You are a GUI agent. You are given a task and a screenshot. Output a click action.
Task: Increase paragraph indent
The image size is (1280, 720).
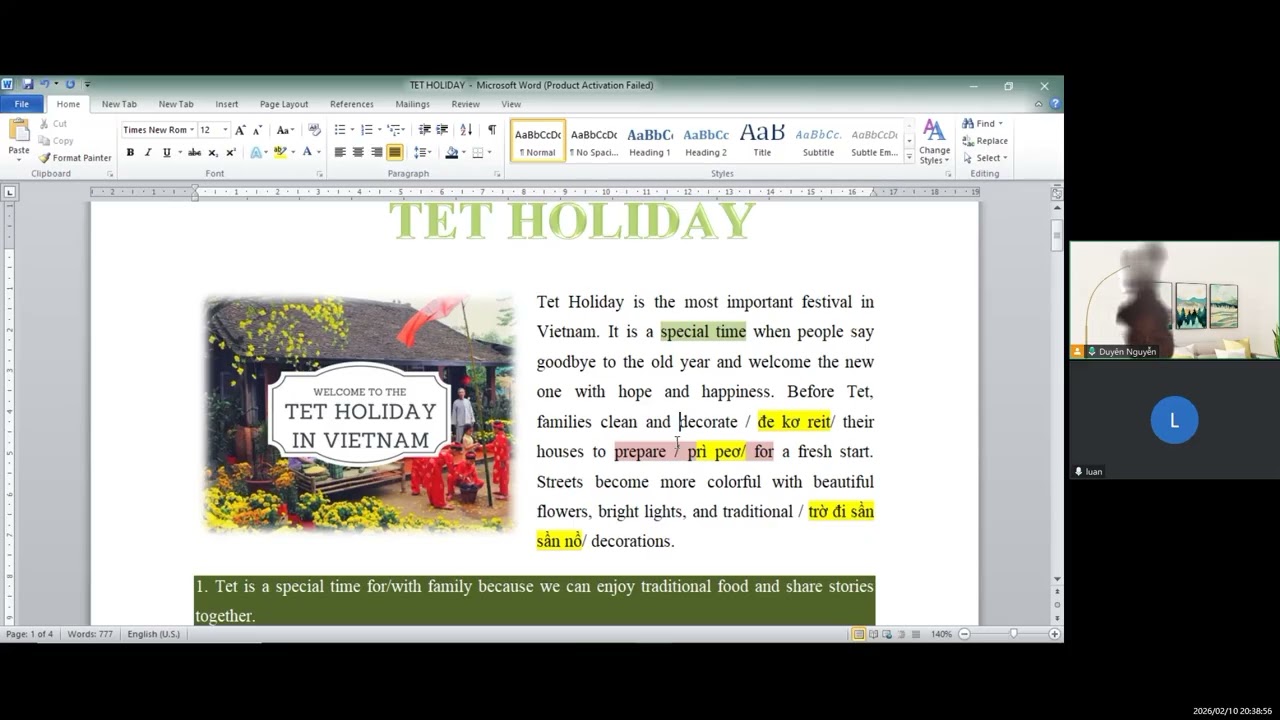coord(442,130)
